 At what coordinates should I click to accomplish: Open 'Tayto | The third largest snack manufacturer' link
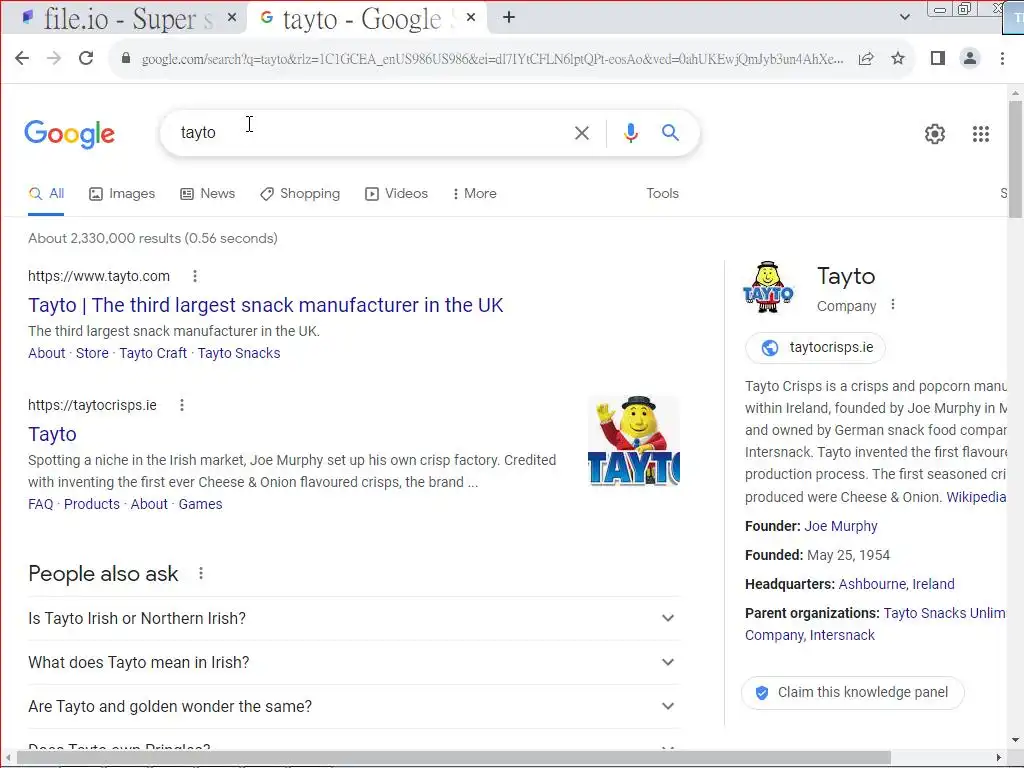(266, 305)
